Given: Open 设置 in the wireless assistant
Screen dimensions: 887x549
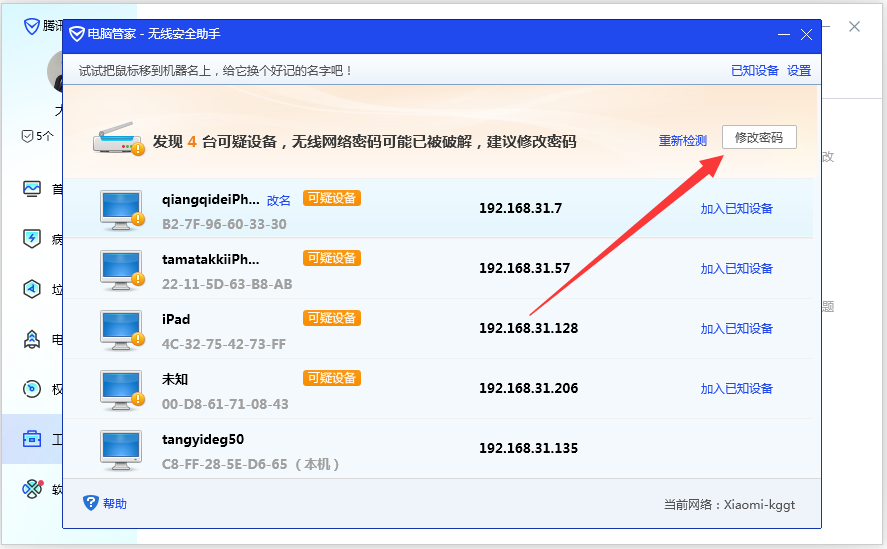Looking at the screenshot, I should tap(799, 71).
